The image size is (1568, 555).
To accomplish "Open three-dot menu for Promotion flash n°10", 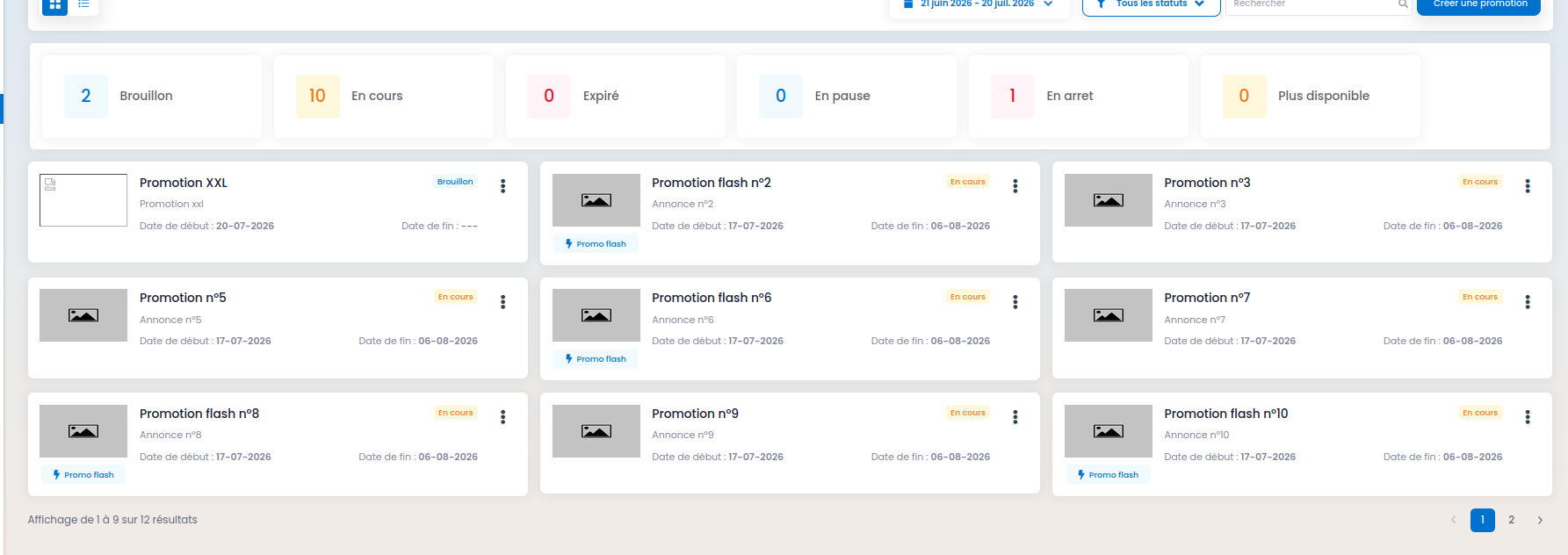I will (x=1528, y=417).
